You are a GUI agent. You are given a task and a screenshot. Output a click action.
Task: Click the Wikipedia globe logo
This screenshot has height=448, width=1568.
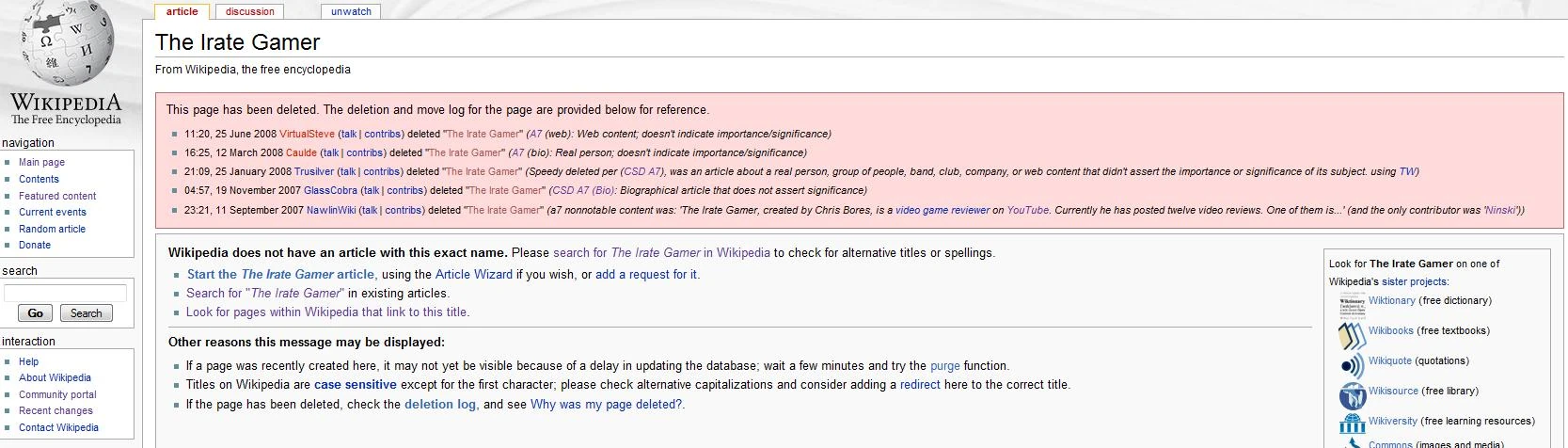coord(66,47)
